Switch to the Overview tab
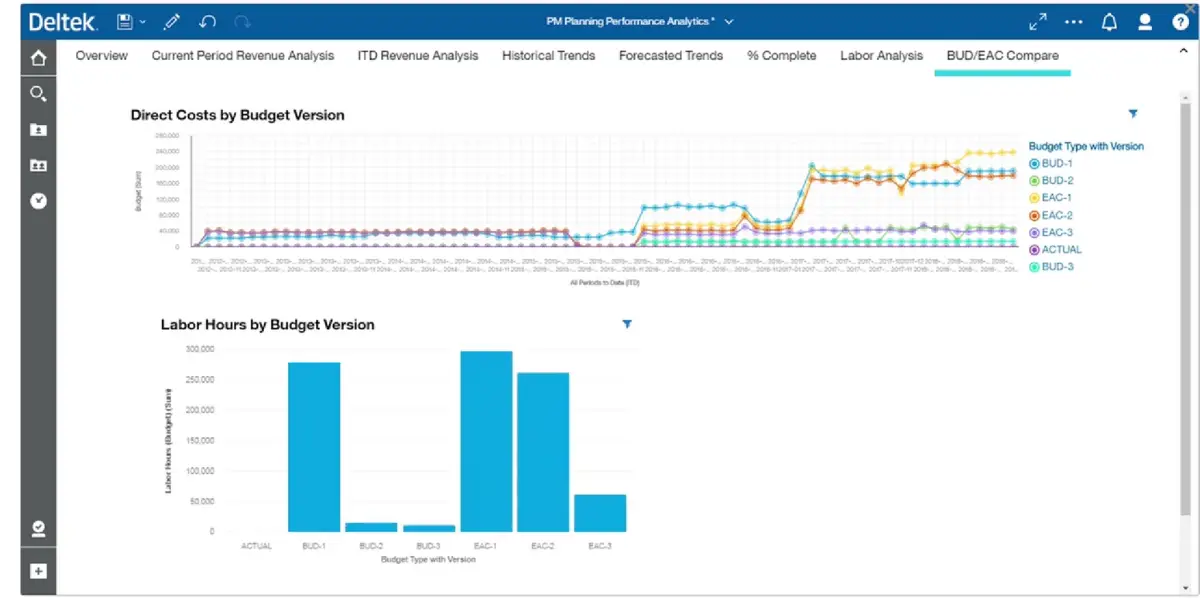Image resolution: width=1200 pixels, height=600 pixels. 102,56
